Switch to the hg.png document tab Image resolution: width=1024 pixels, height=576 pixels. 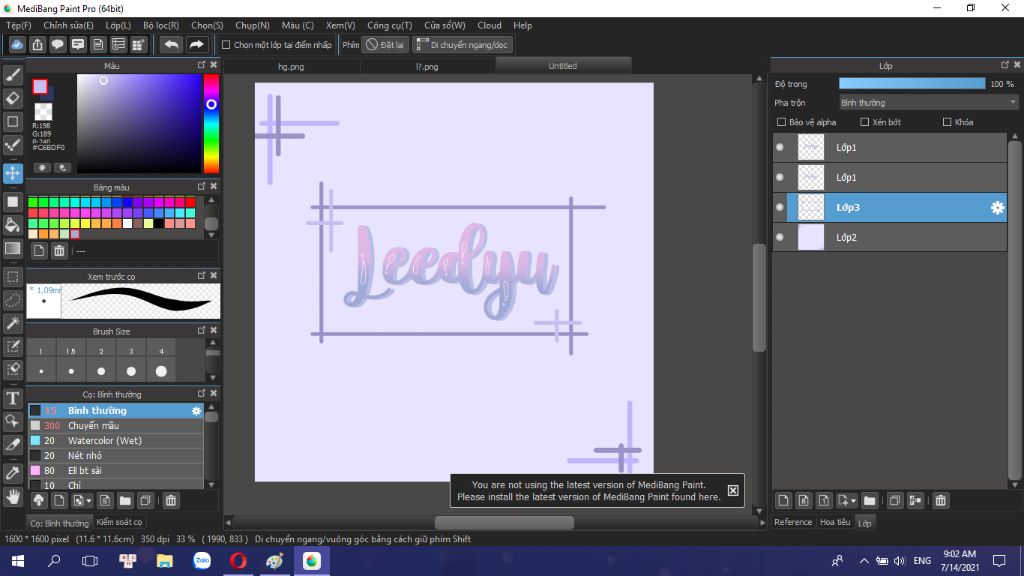point(291,66)
